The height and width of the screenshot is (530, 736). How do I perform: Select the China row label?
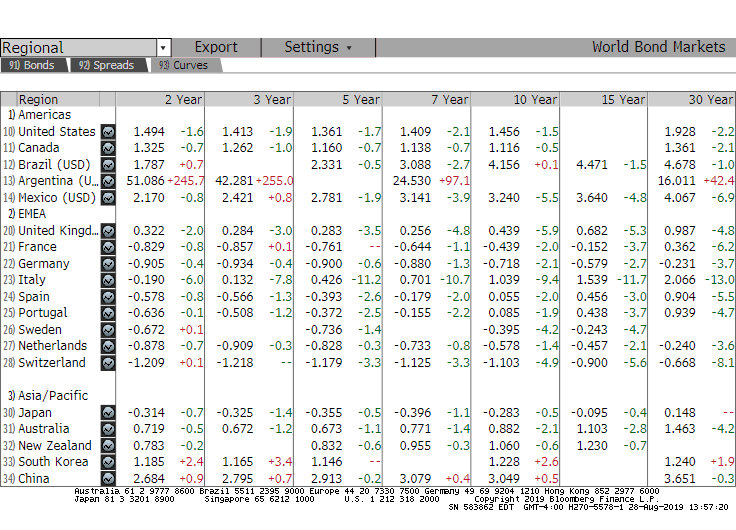(x=33, y=478)
